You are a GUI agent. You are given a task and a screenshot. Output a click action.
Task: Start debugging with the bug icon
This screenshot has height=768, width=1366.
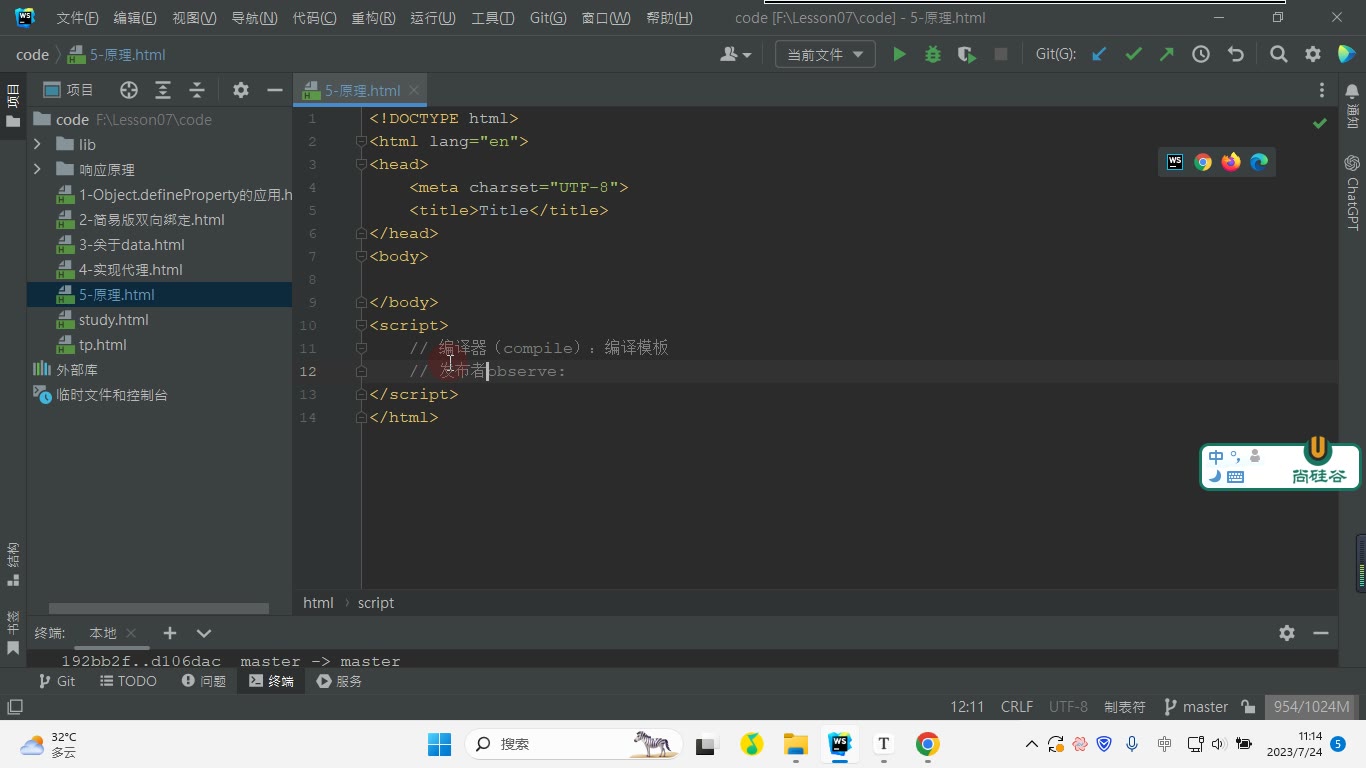pyautogui.click(x=933, y=55)
